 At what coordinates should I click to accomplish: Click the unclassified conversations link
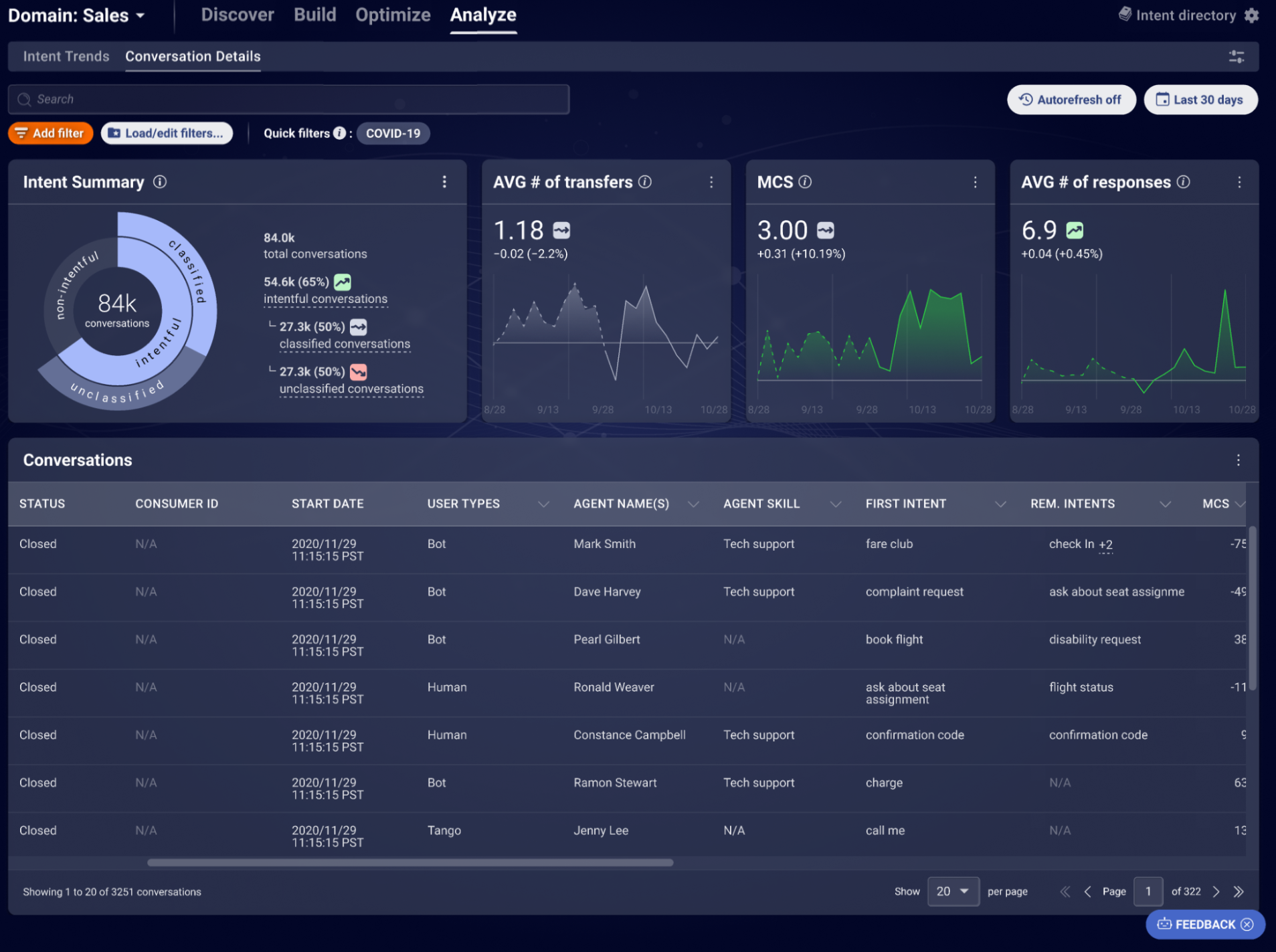click(351, 389)
